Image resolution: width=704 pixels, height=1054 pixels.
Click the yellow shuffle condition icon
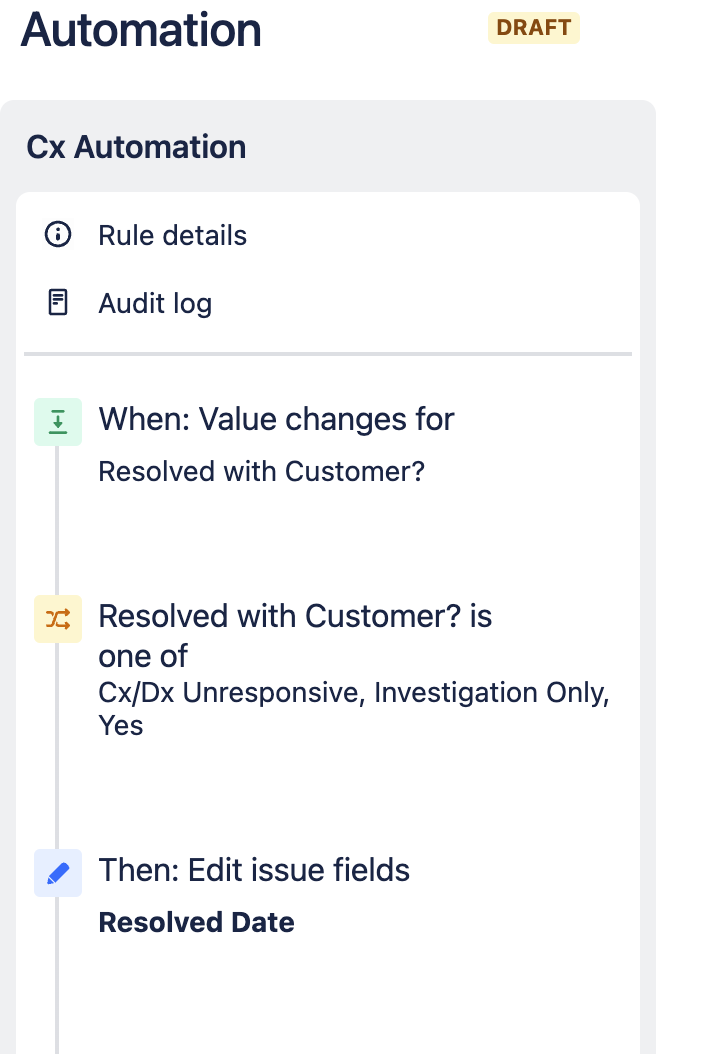[57, 618]
